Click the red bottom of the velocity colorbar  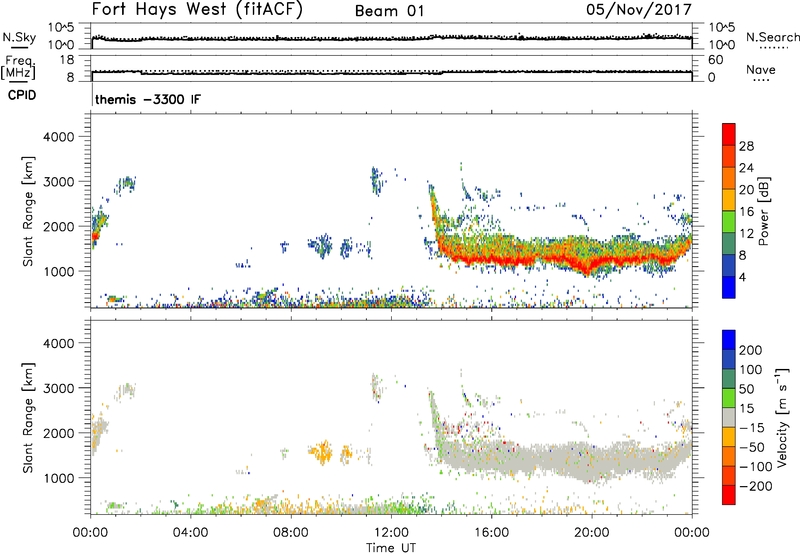pos(729,496)
